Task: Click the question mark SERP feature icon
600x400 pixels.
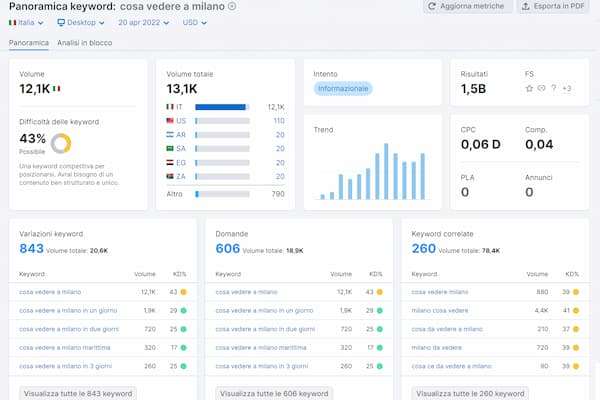Action: click(553, 89)
